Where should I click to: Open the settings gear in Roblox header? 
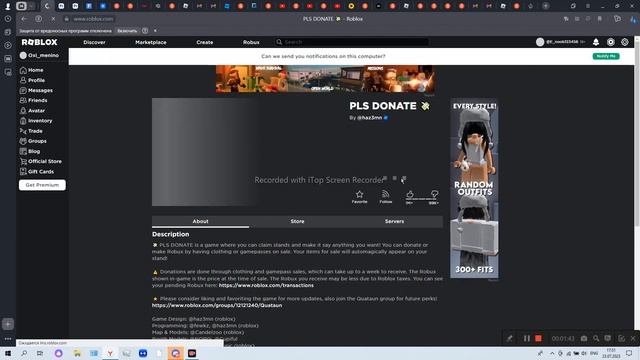625,42
